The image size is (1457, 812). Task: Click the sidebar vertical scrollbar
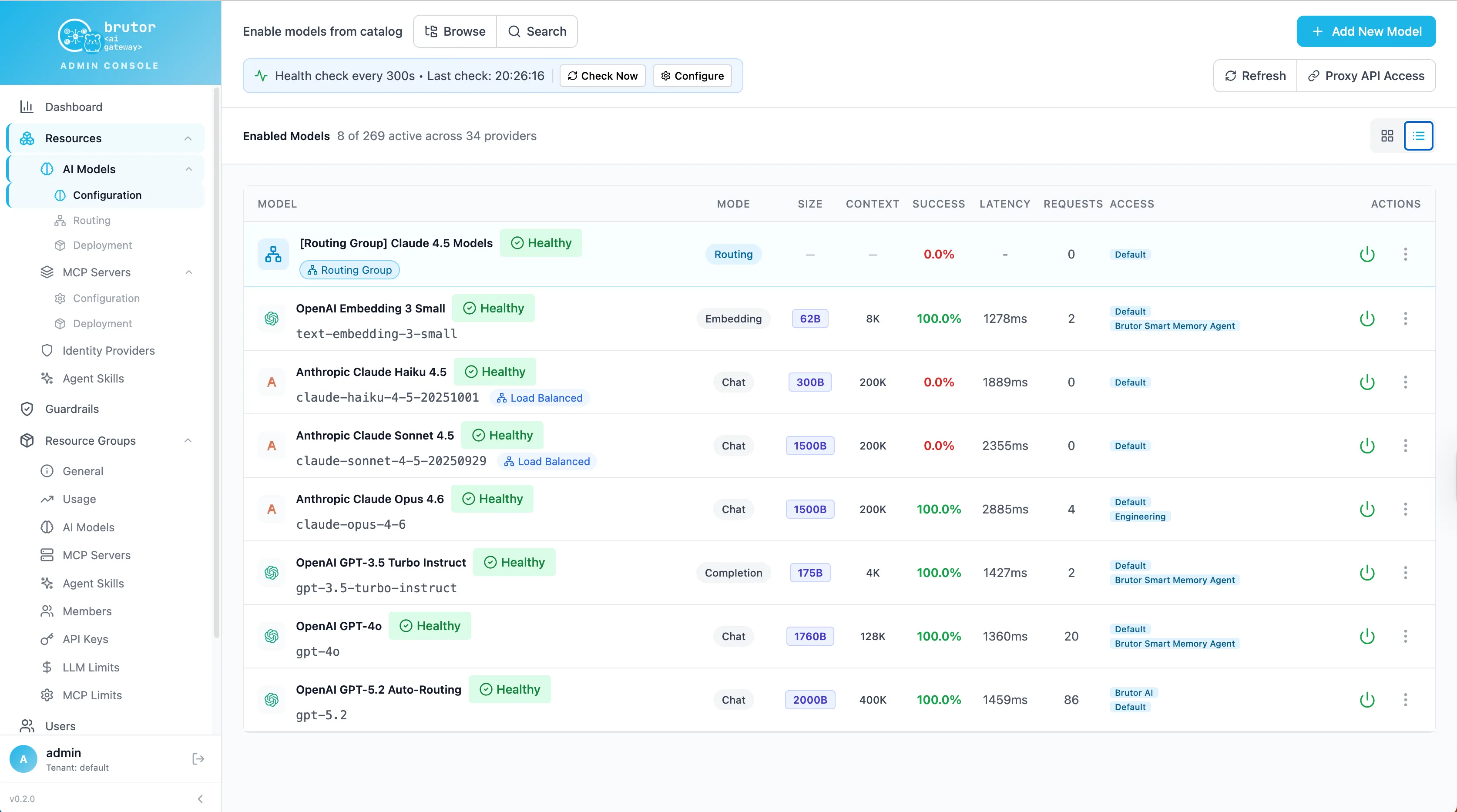point(217,362)
